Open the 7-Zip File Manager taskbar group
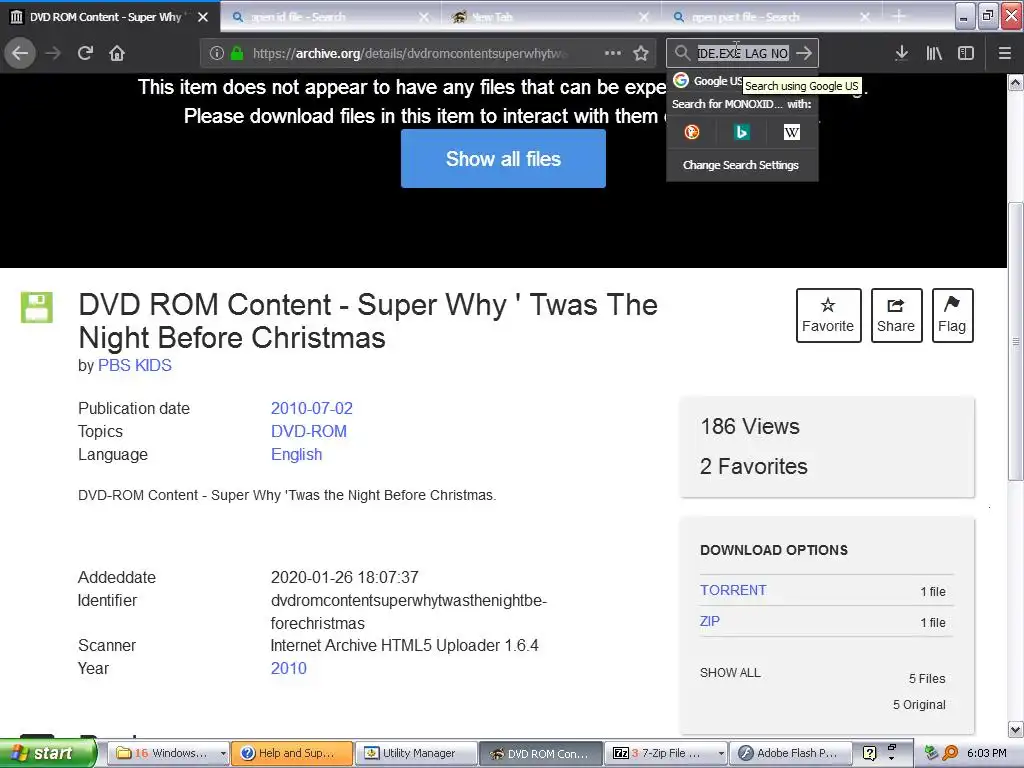1024x768 pixels. pos(665,753)
